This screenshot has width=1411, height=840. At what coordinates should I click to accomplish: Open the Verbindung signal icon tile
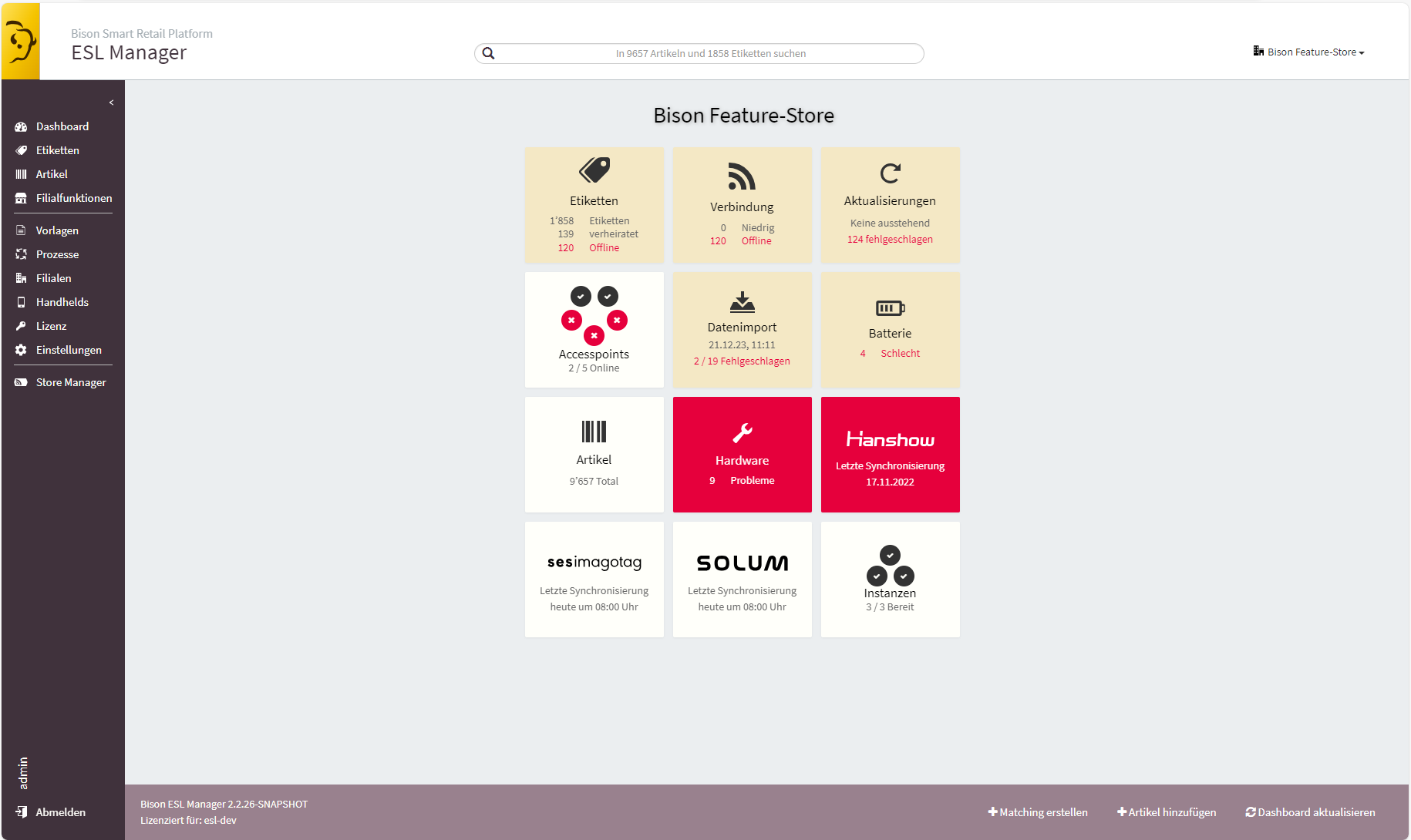tap(742, 205)
